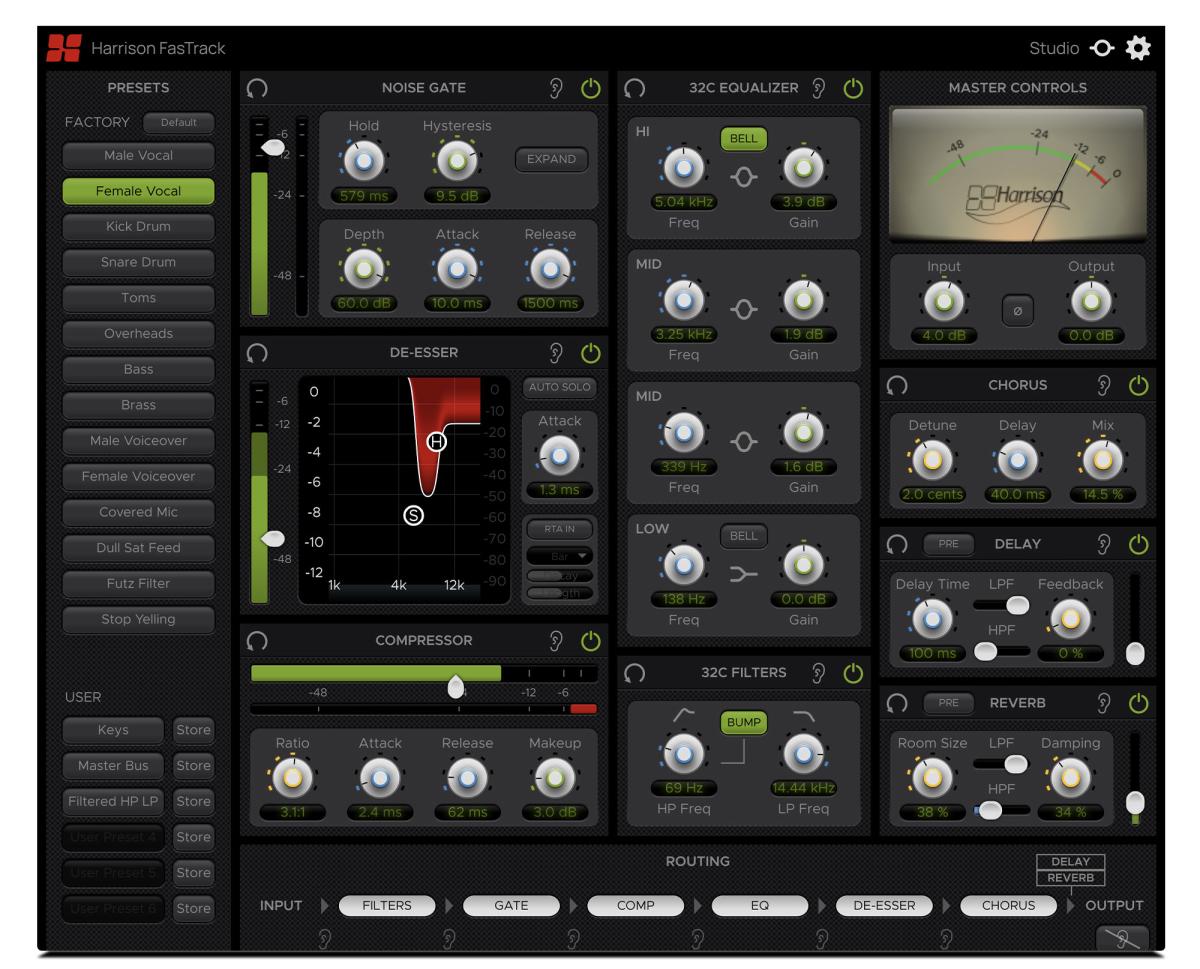The image size is (1200, 969).
Task: Click the Delay level vertical slider
Action: coord(1134,619)
